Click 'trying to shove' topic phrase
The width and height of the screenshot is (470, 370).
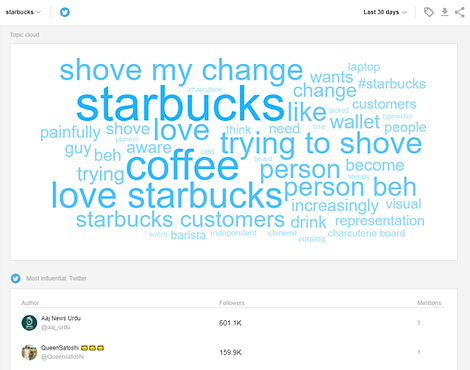point(321,144)
